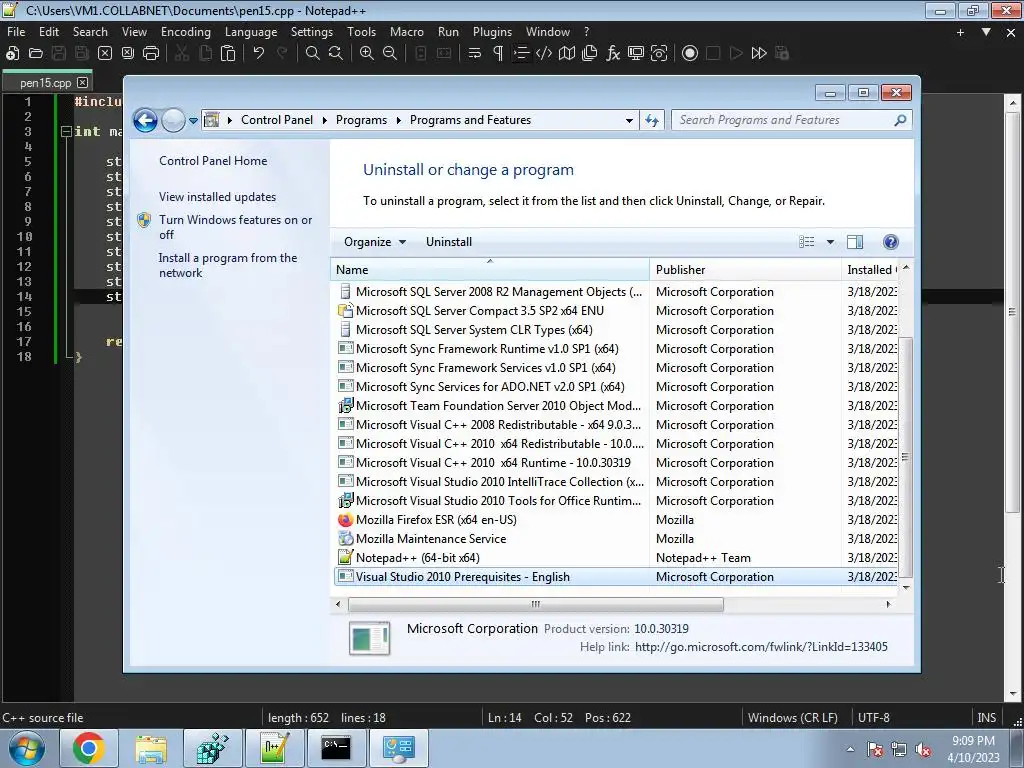1024x768 pixels.
Task: Click the Find magnifier icon in Notepad++ toolbar
Action: [x=313, y=54]
